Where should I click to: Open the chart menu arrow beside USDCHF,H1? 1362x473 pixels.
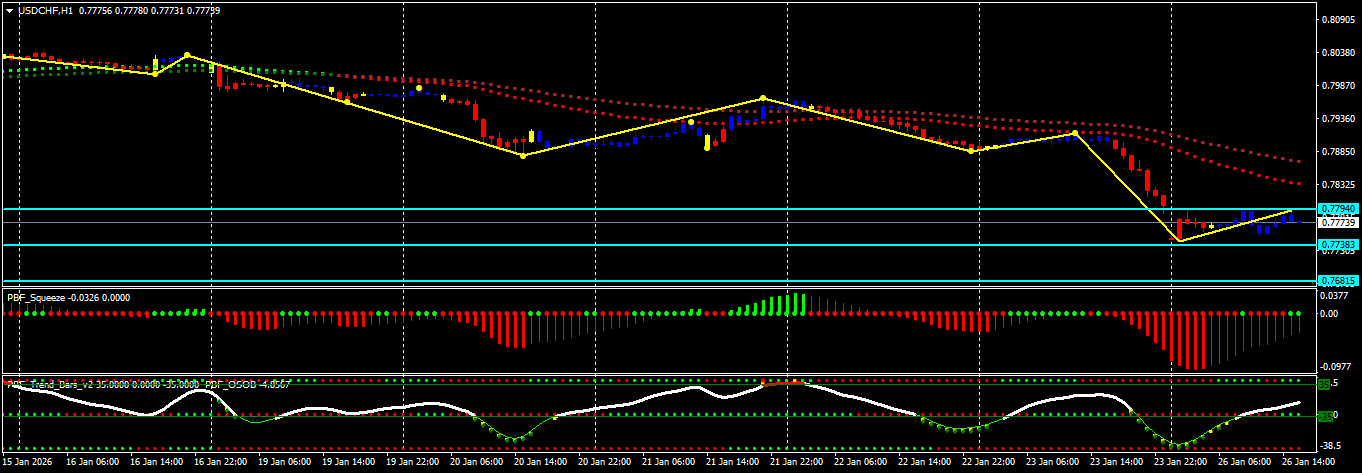[9, 10]
